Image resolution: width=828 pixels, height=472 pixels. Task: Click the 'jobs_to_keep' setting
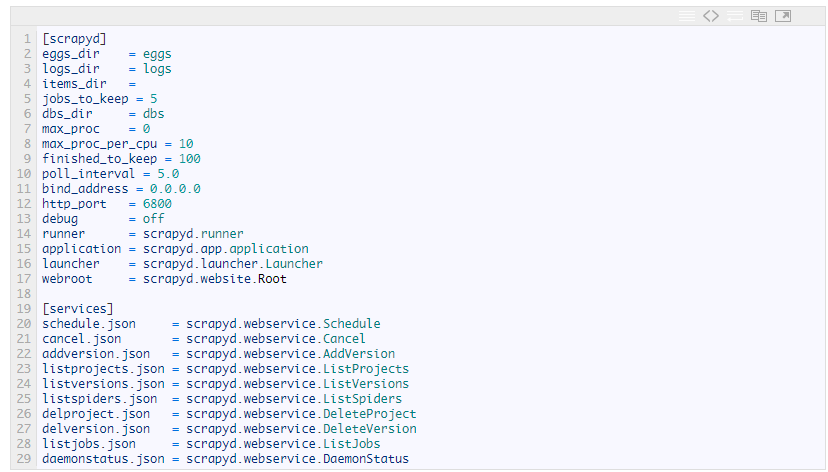click(85, 99)
